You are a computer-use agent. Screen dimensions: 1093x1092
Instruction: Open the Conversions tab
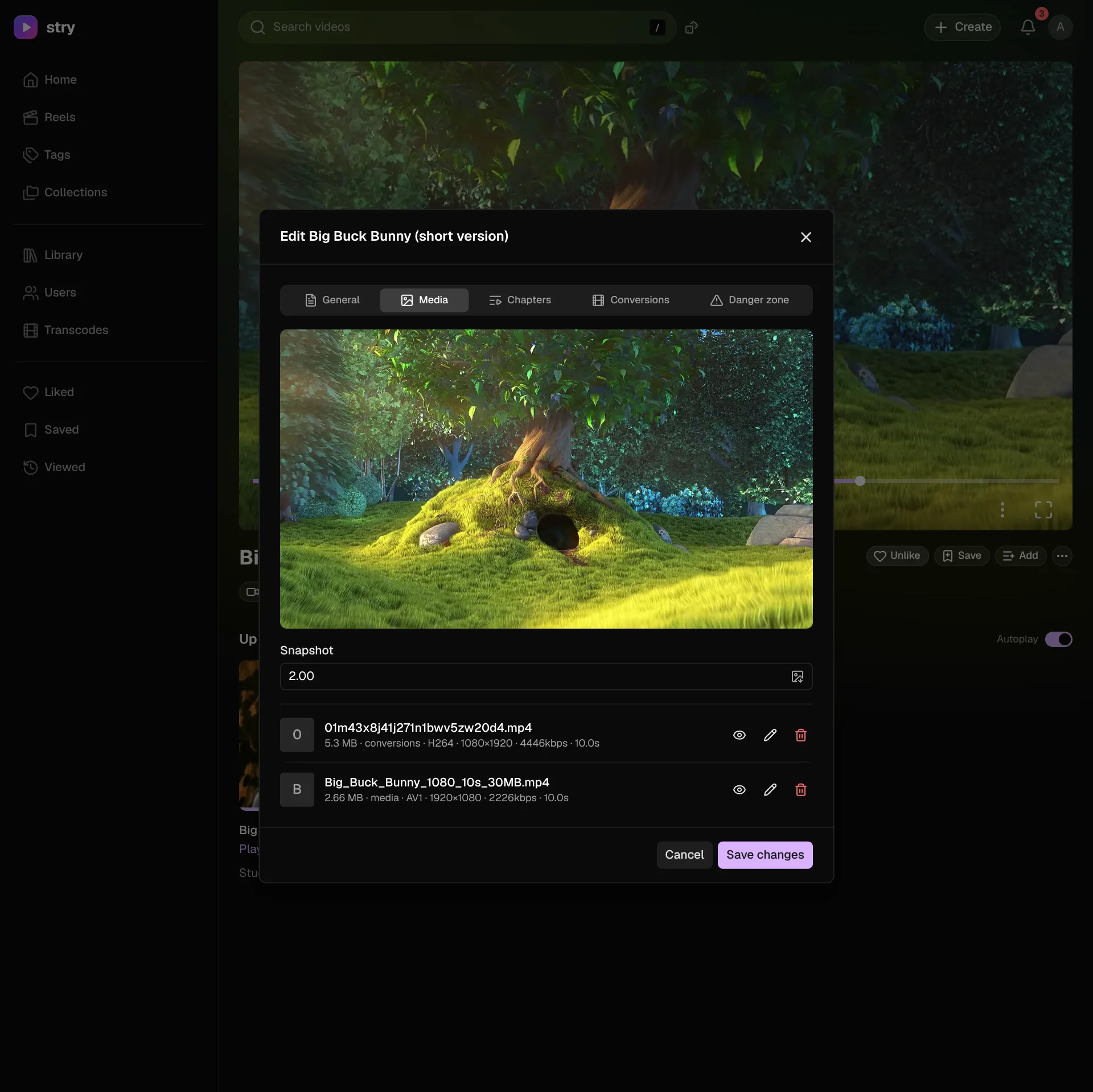[x=630, y=300]
